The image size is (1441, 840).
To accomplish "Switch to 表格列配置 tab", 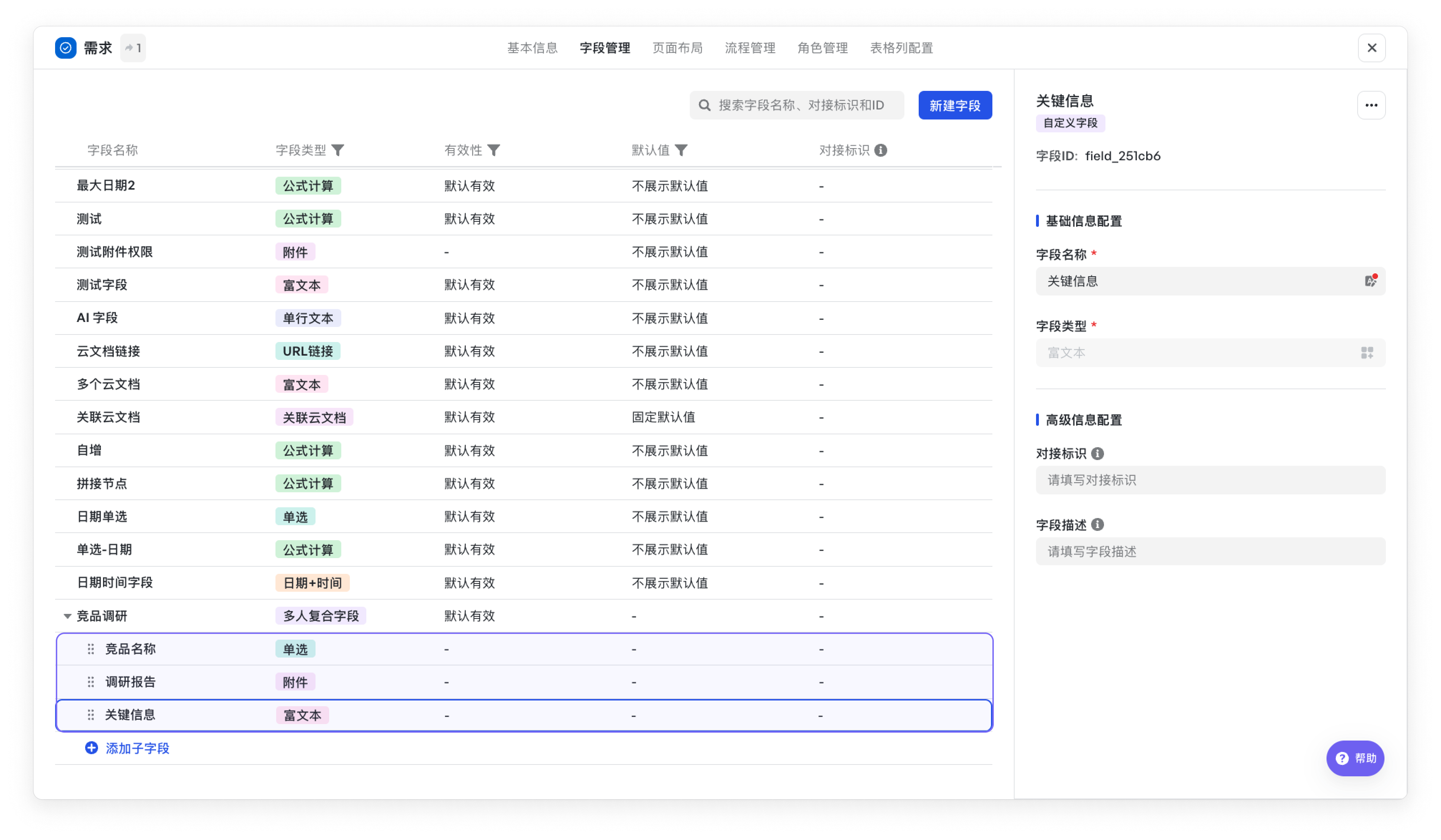I will click(902, 48).
